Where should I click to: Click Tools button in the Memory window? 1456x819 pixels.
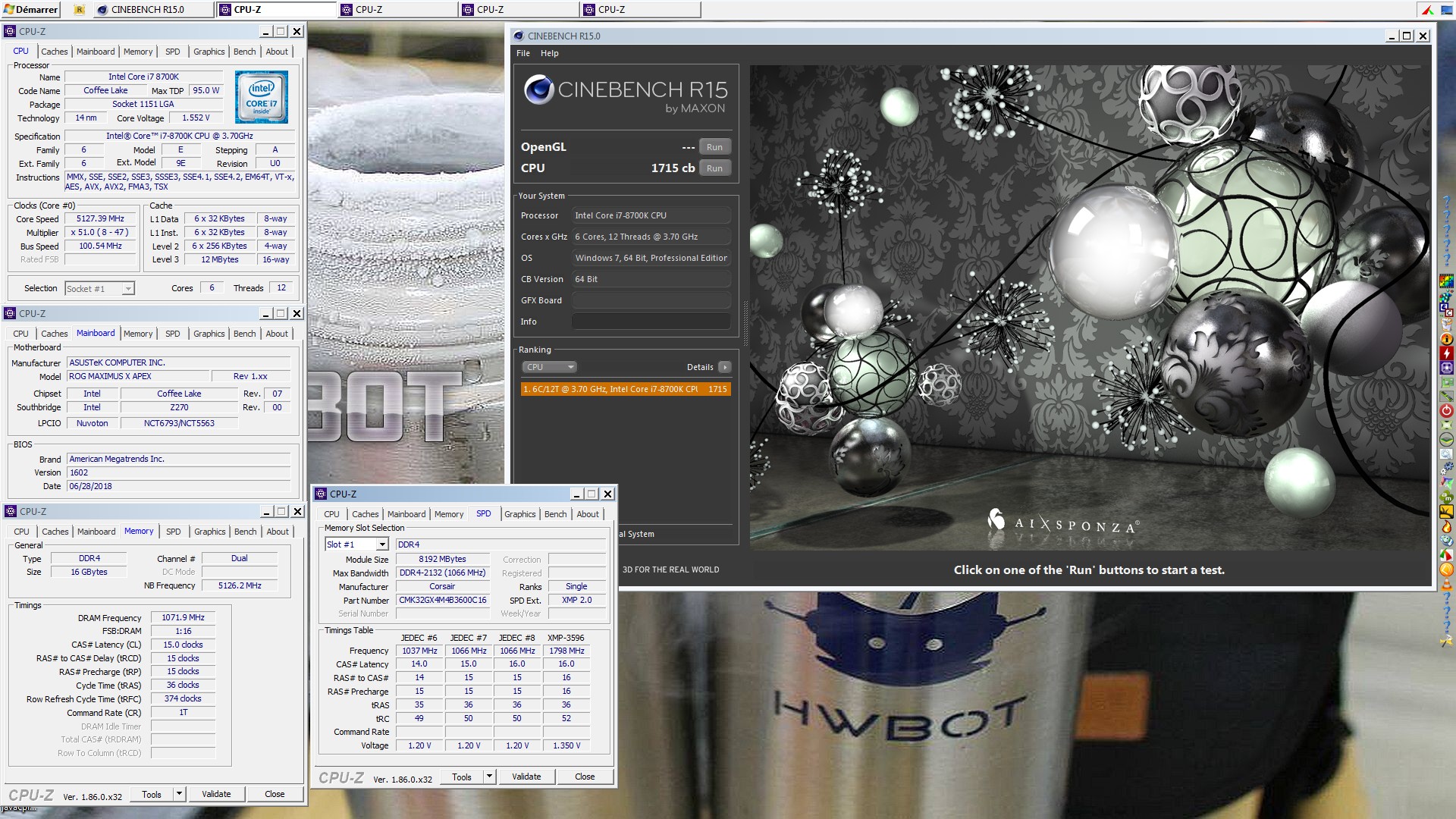click(x=152, y=794)
